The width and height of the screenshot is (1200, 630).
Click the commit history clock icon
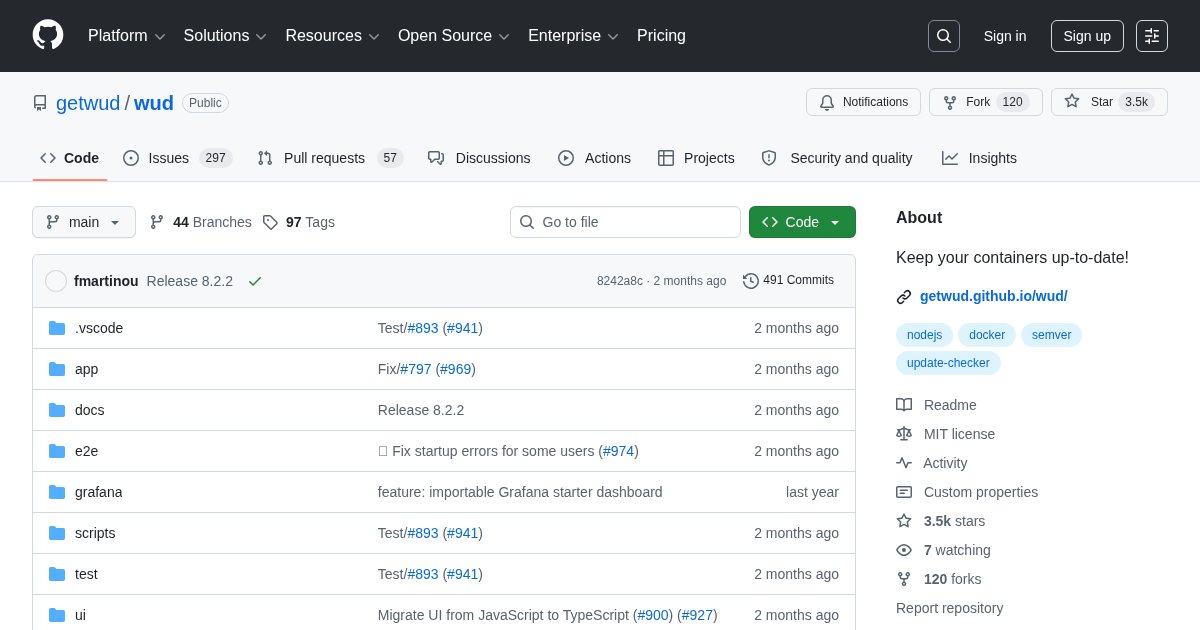pyautogui.click(x=751, y=281)
